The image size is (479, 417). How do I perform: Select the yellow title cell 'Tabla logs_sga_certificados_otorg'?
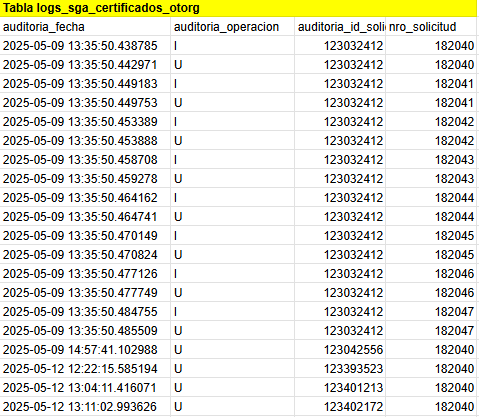coord(238,8)
